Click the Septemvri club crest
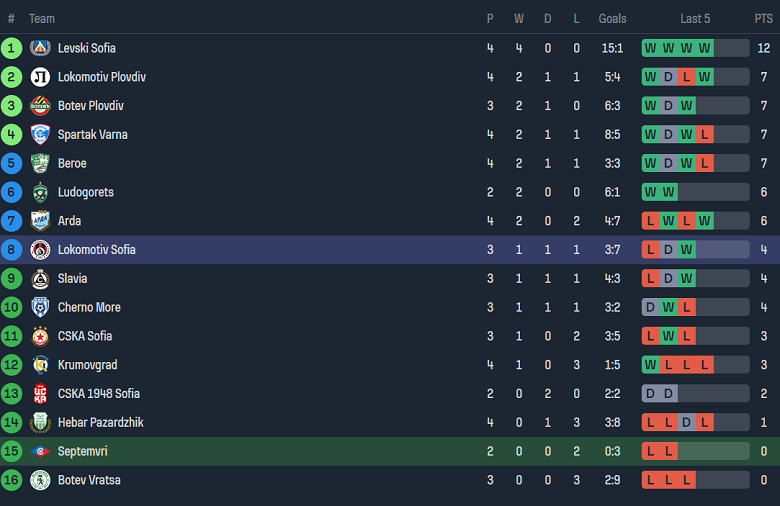 [x=40, y=451]
